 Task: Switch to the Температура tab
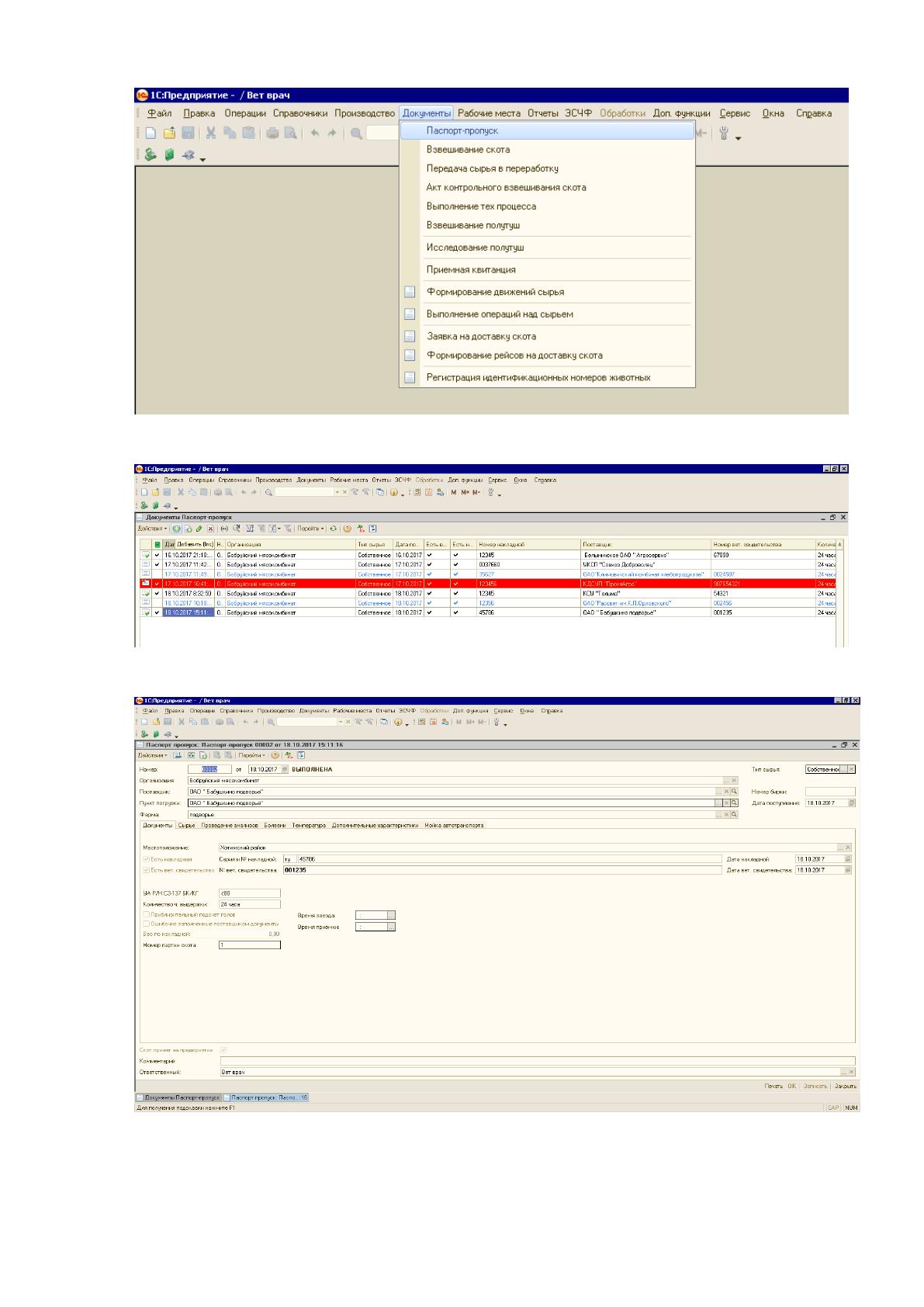click(309, 825)
